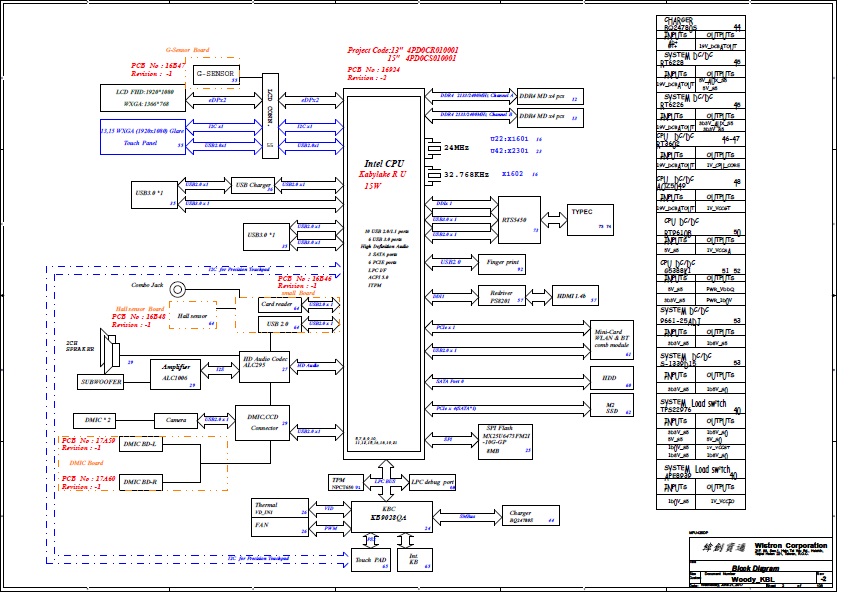This screenshot has height=601, width=851.
Task: Click the "32.768KHz" frequency label
Action: click(x=466, y=175)
